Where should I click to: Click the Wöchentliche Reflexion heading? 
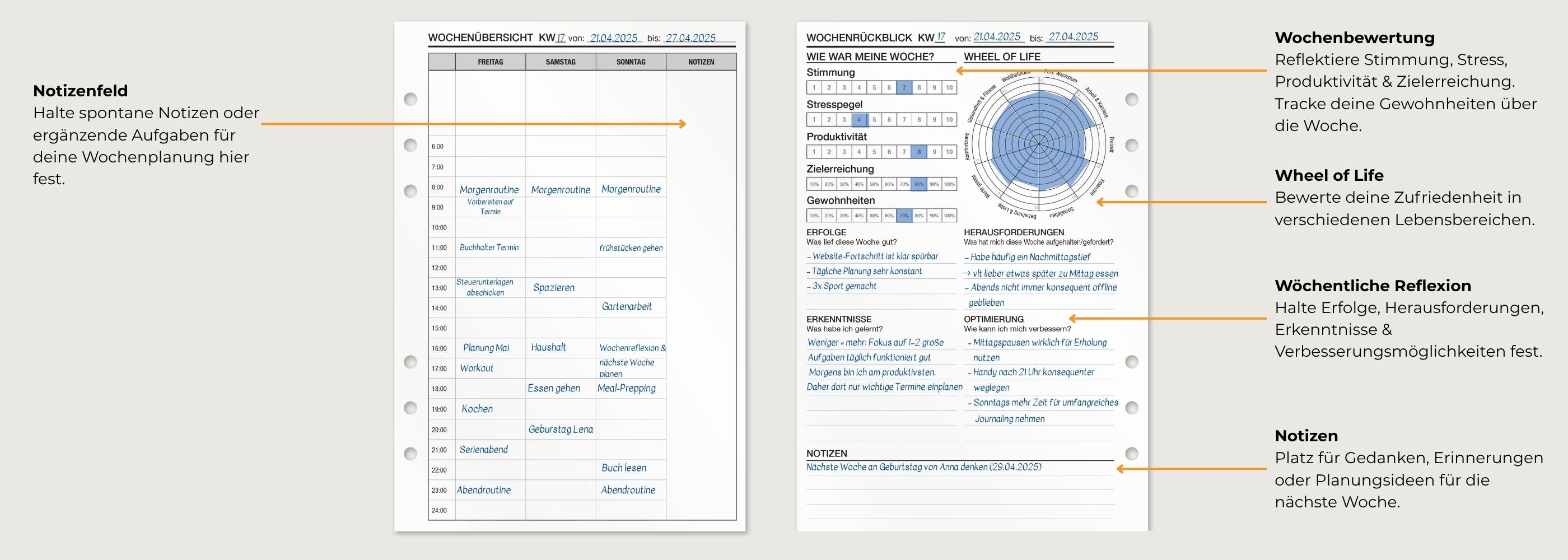(1373, 286)
